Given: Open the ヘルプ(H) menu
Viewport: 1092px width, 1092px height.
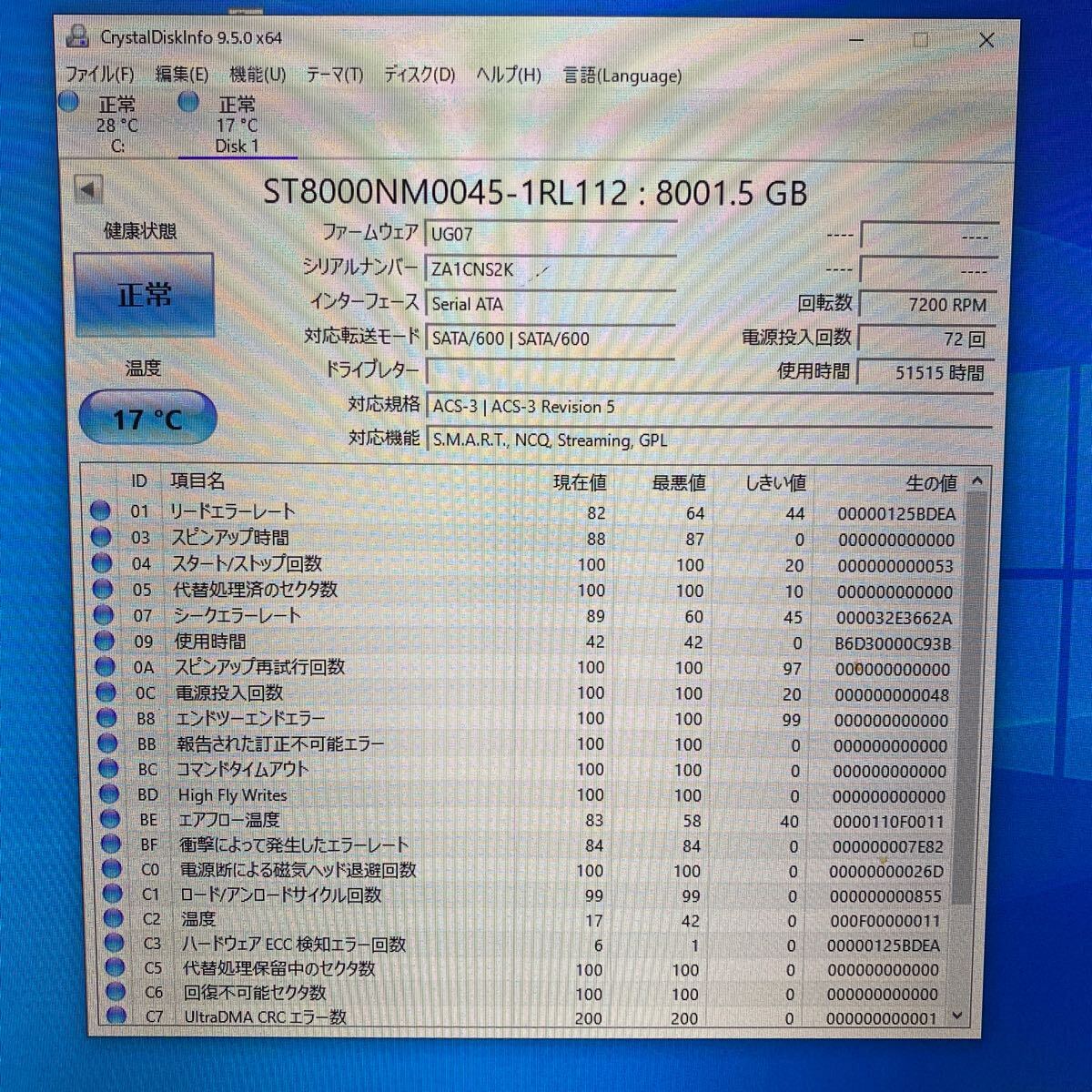Looking at the screenshot, I should 509,75.
